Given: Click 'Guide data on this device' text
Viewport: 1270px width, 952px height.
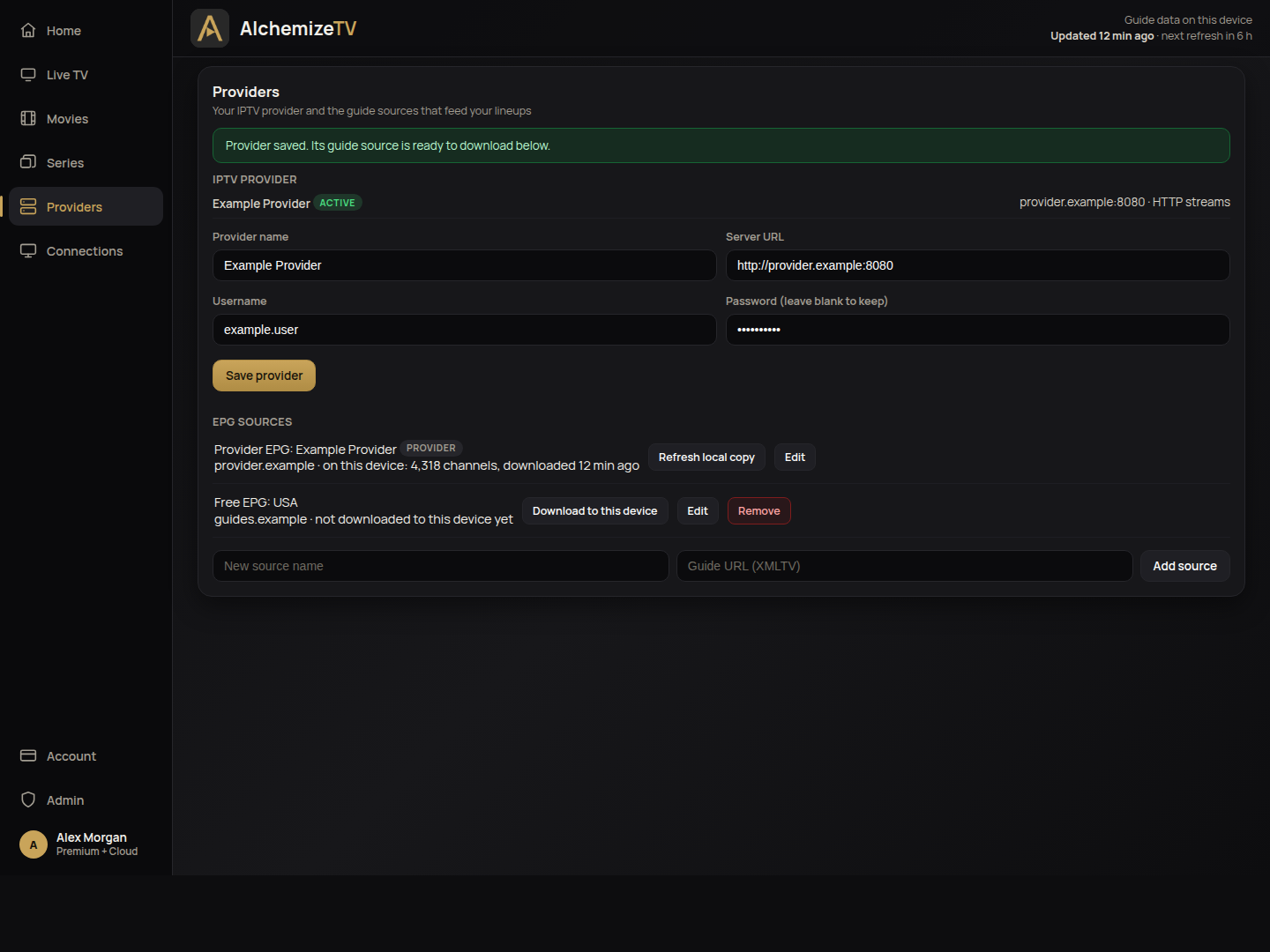Looking at the screenshot, I should pyautogui.click(x=1188, y=19).
